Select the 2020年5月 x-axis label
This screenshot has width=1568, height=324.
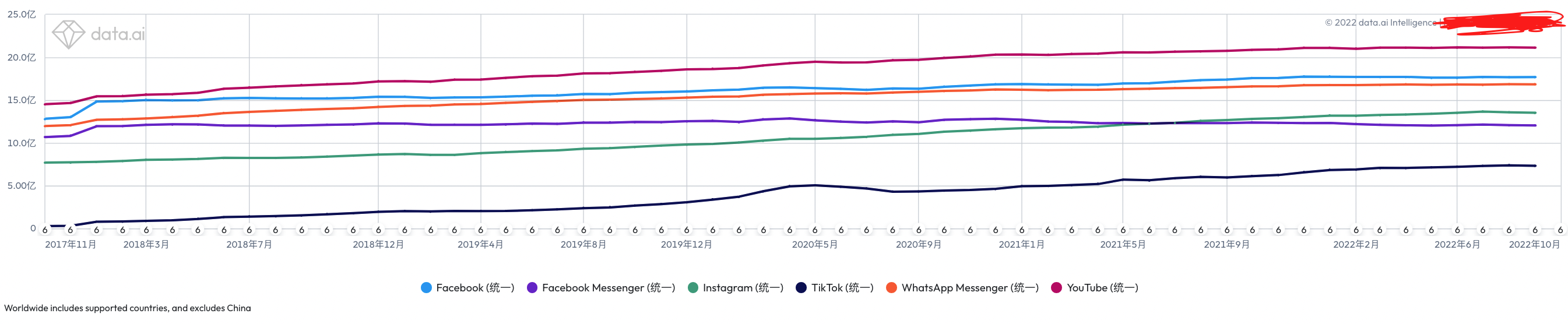(x=814, y=244)
